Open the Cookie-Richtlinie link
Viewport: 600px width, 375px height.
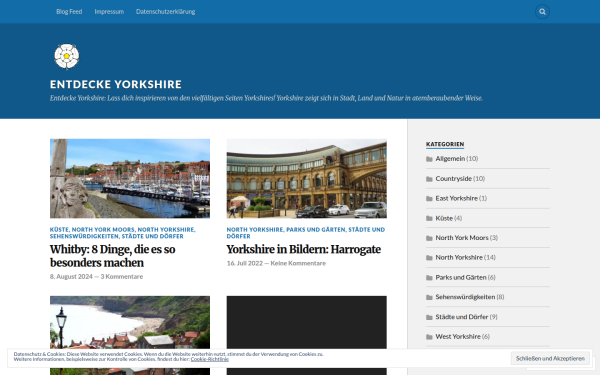point(210,359)
